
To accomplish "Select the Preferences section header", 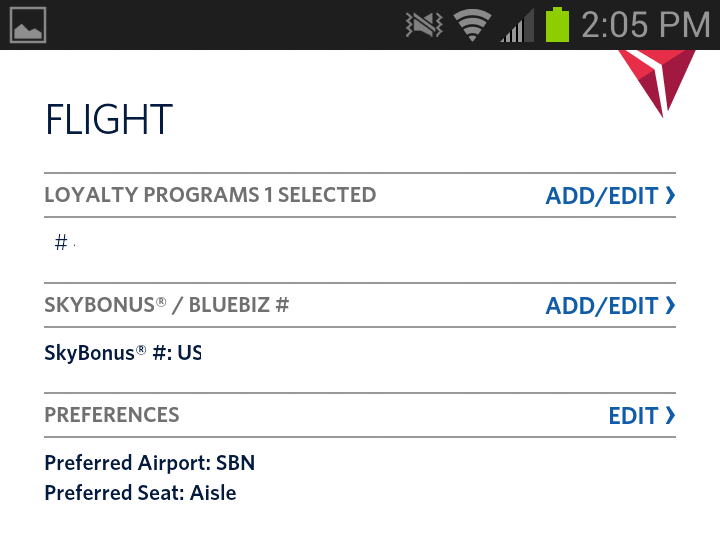I will (x=112, y=415).
